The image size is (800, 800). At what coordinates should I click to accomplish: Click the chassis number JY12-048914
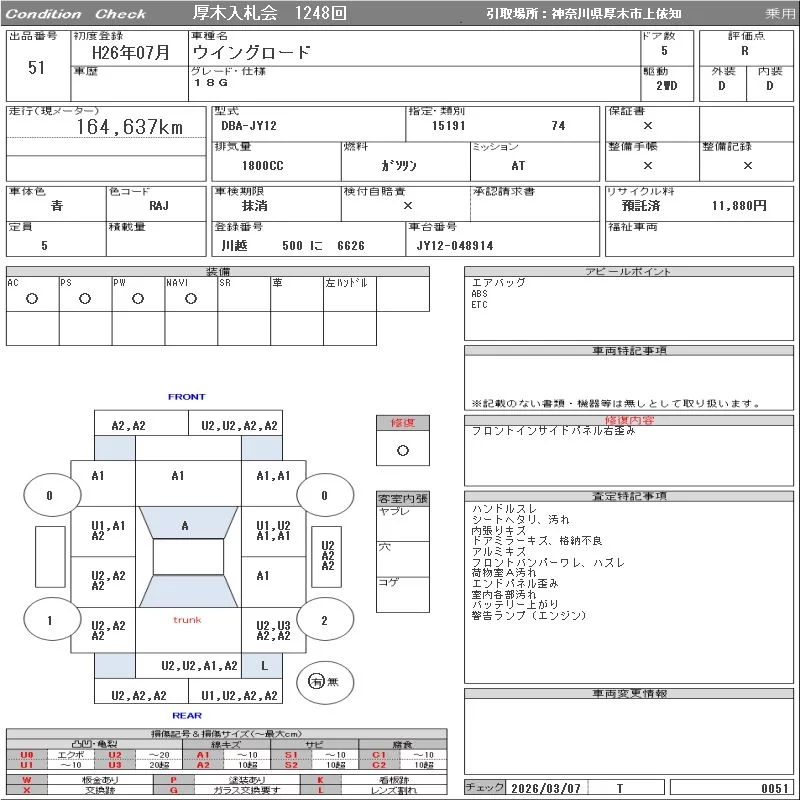pyautogui.click(x=455, y=245)
